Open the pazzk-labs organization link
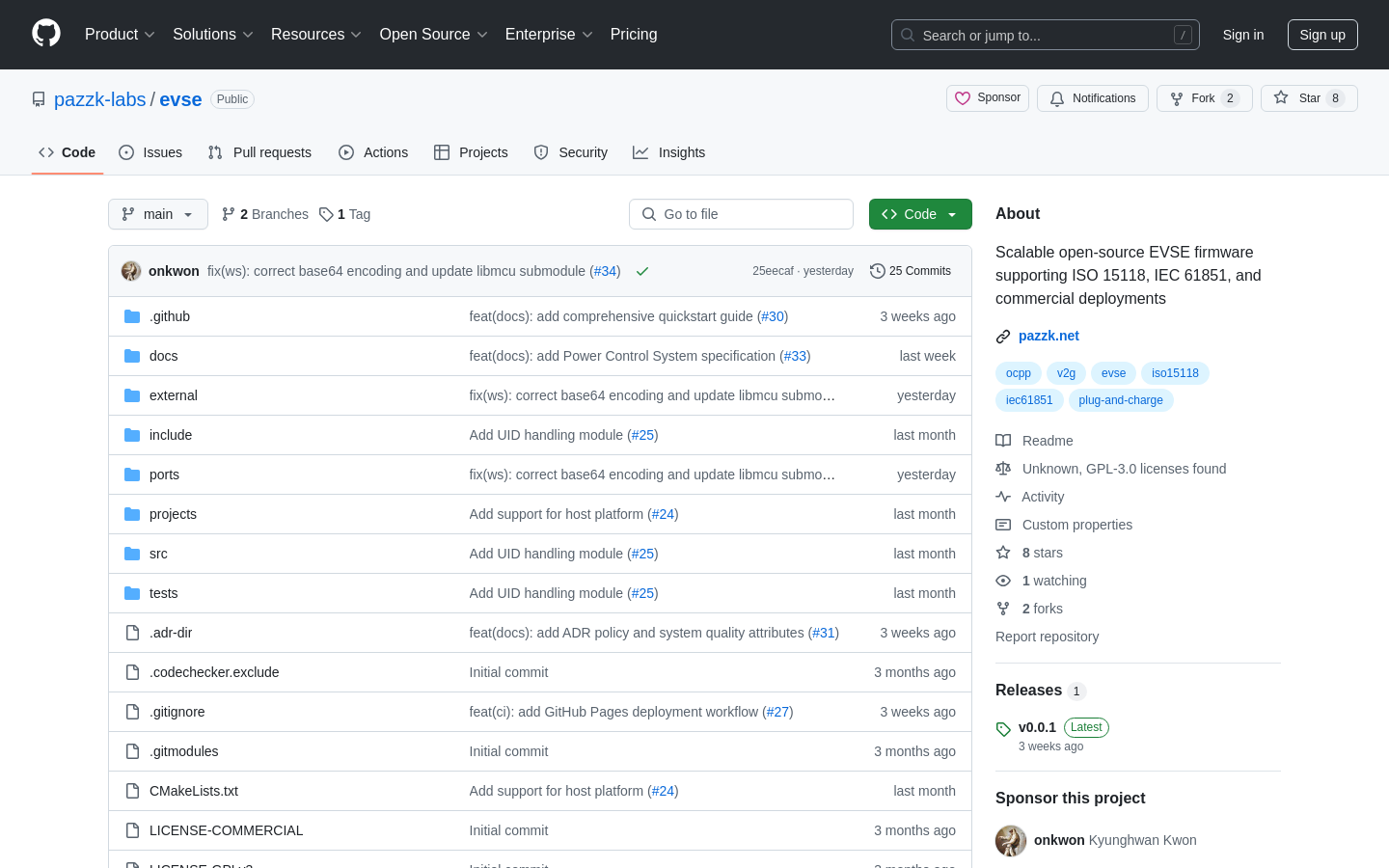The width and height of the screenshot is (1389, 868). pyautogui.click(x=100, y=99)
